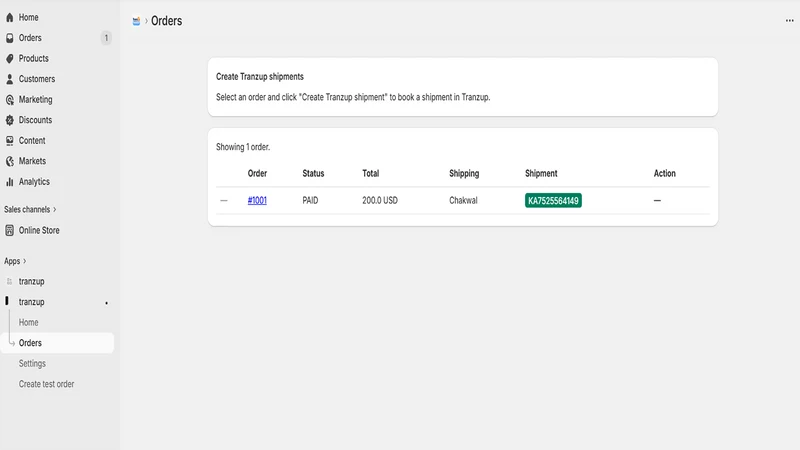Open the Online Store icon
800x450 pixels.
(10, 230)
